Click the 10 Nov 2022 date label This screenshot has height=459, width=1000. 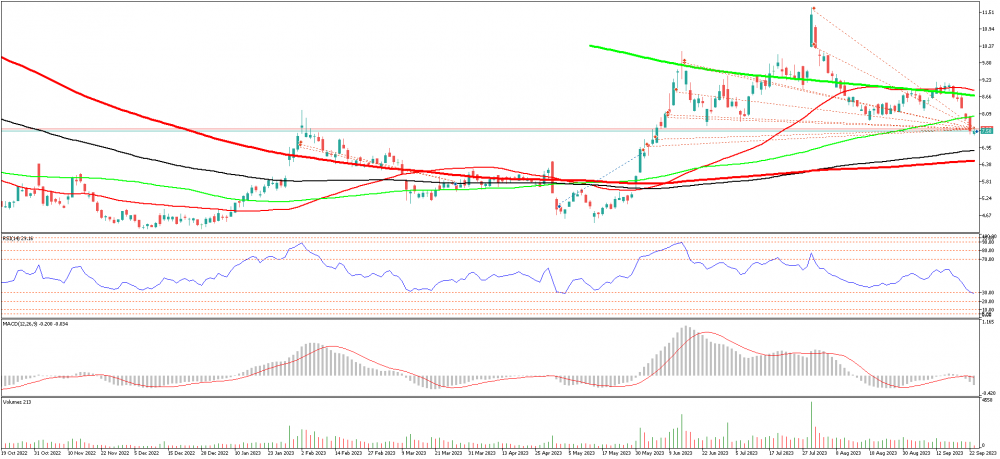(82, 453)
